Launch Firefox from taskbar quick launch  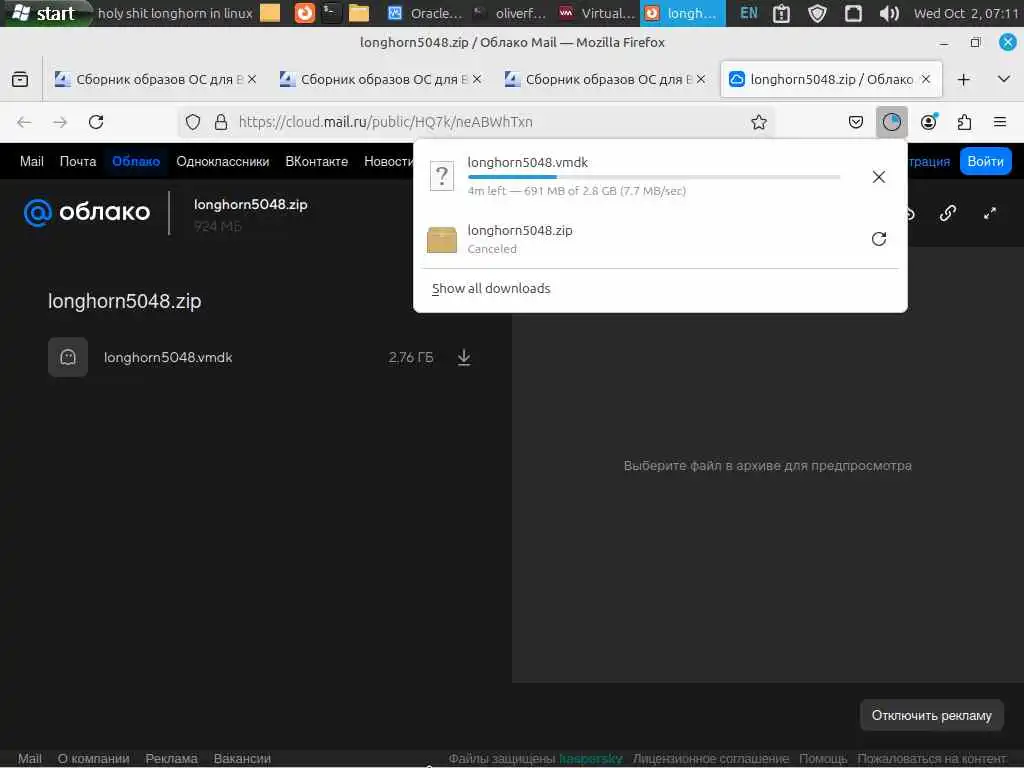click(x=304, y=13)
